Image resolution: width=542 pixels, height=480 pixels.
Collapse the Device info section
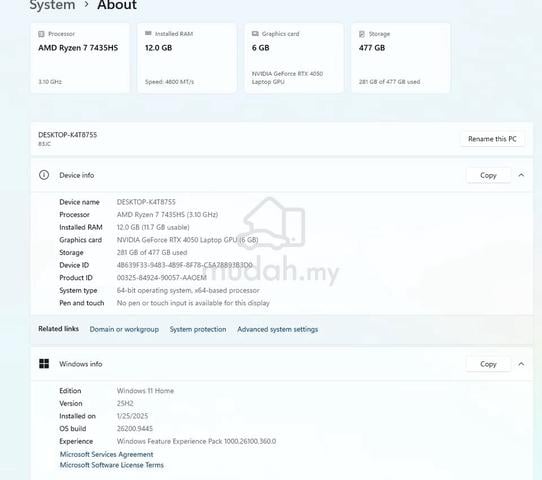(521, 175)
